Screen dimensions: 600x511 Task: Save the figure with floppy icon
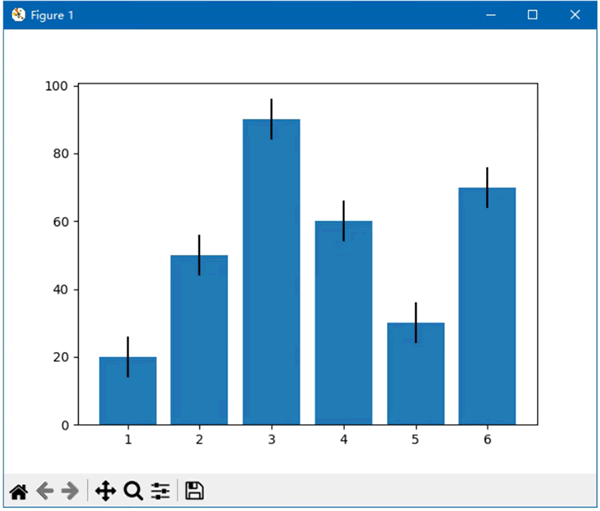point(194,491)
